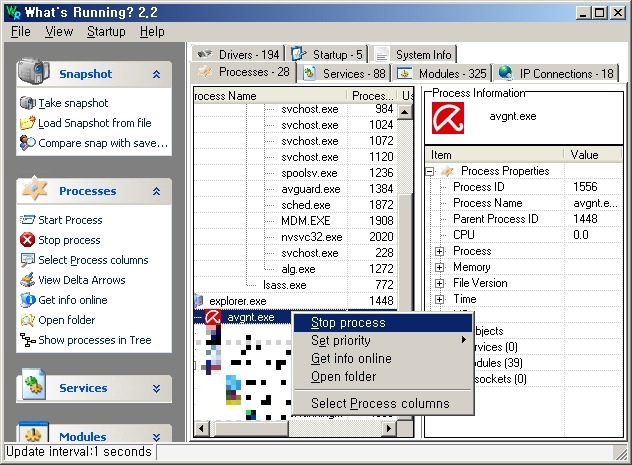This screenshot has width=632, height=465.
Task: Open the File menu
Action: [21, 31]
